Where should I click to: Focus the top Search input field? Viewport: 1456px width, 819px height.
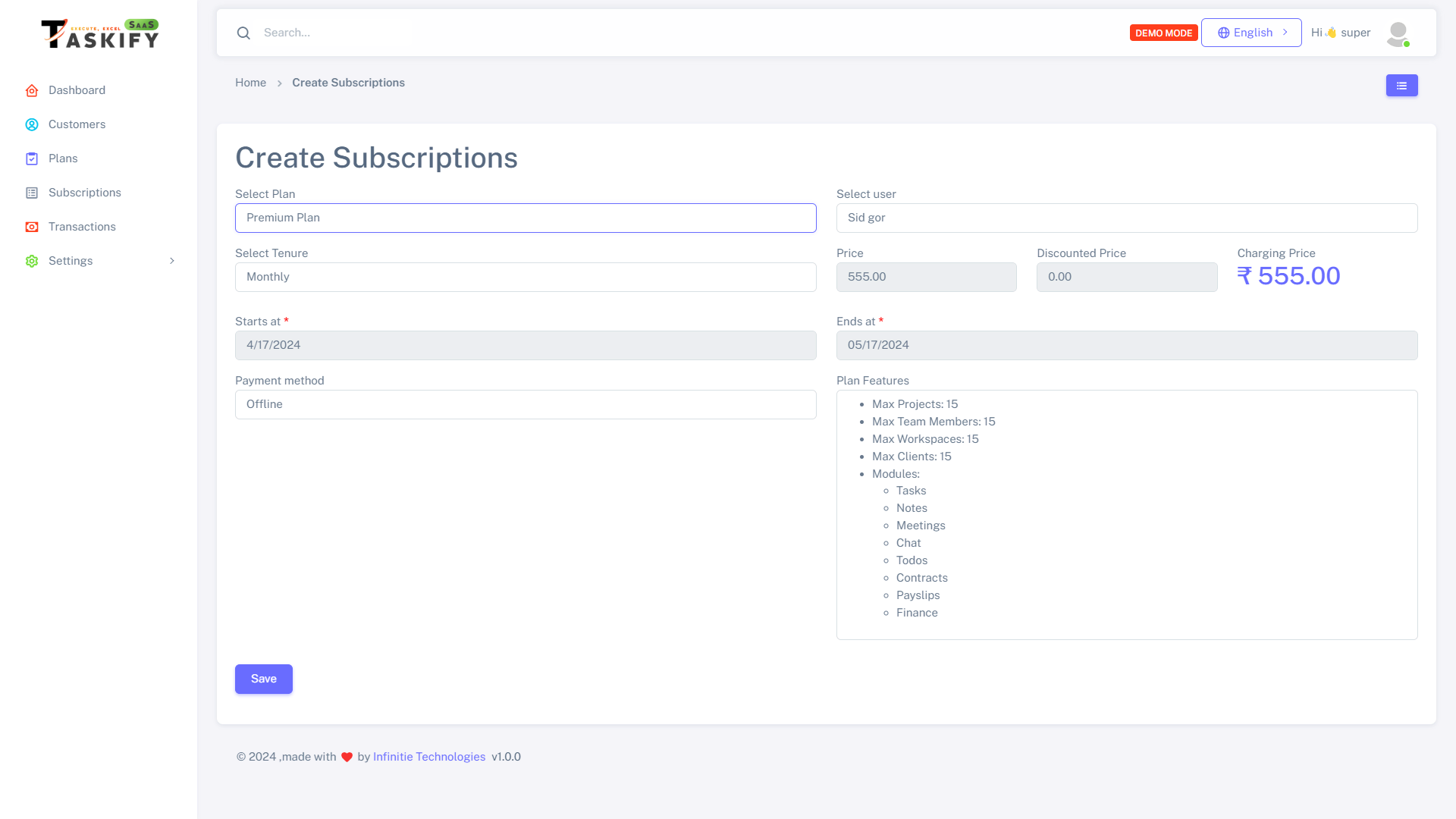coord(531,33)
